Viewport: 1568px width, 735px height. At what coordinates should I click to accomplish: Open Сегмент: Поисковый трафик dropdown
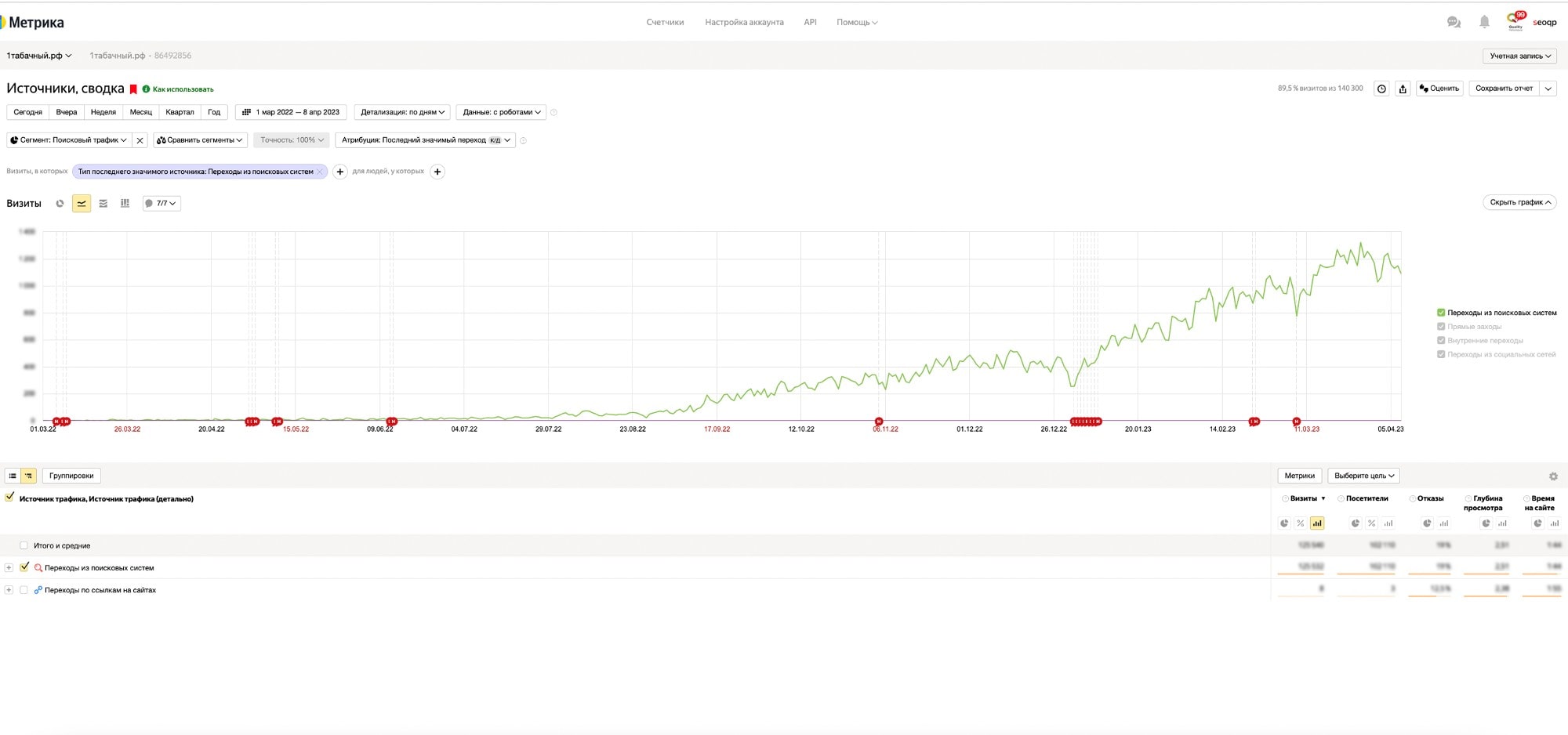(x=68, y=140)
